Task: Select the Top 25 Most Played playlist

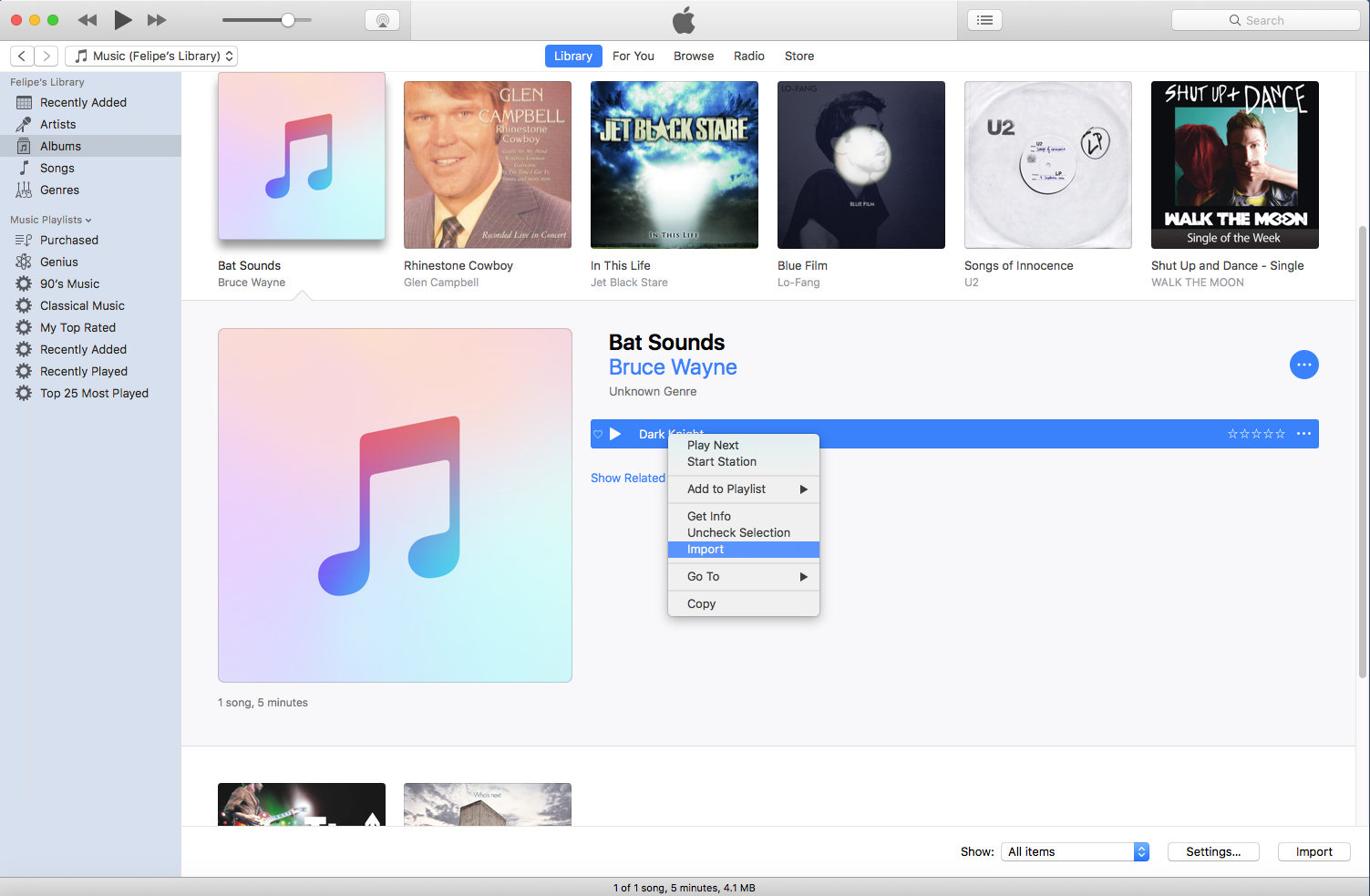Action: 93,393
